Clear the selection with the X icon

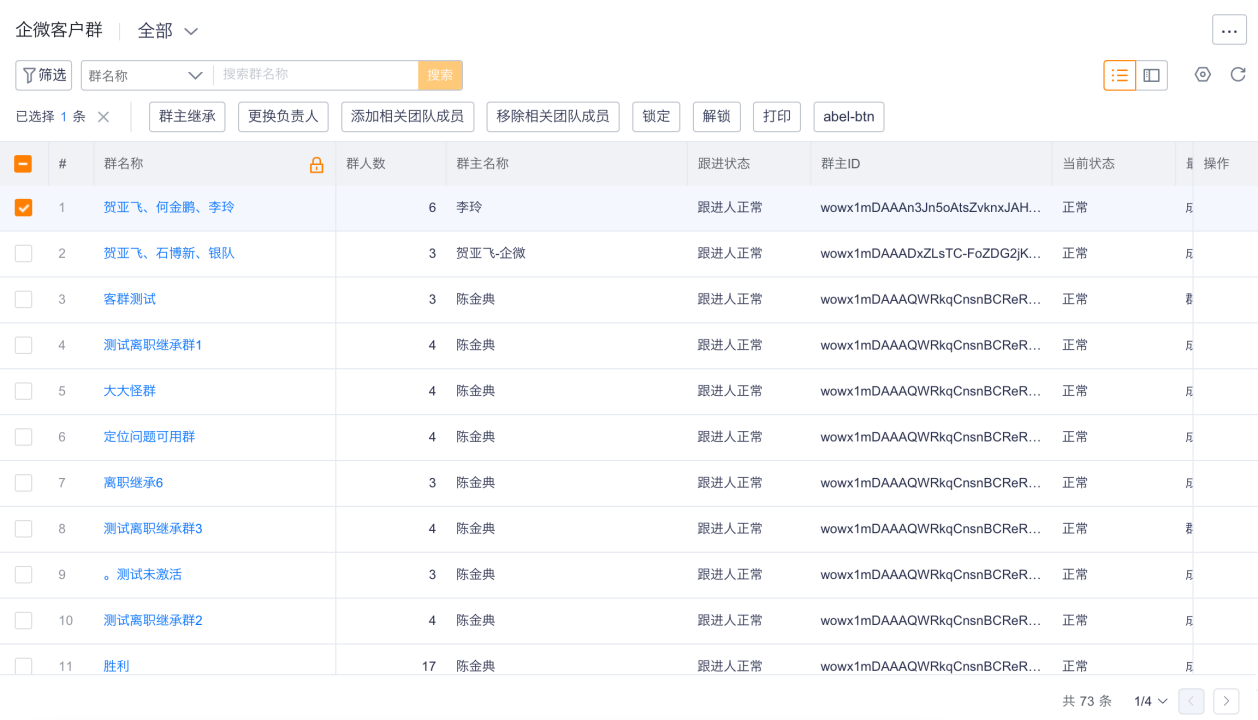point(103,117)
